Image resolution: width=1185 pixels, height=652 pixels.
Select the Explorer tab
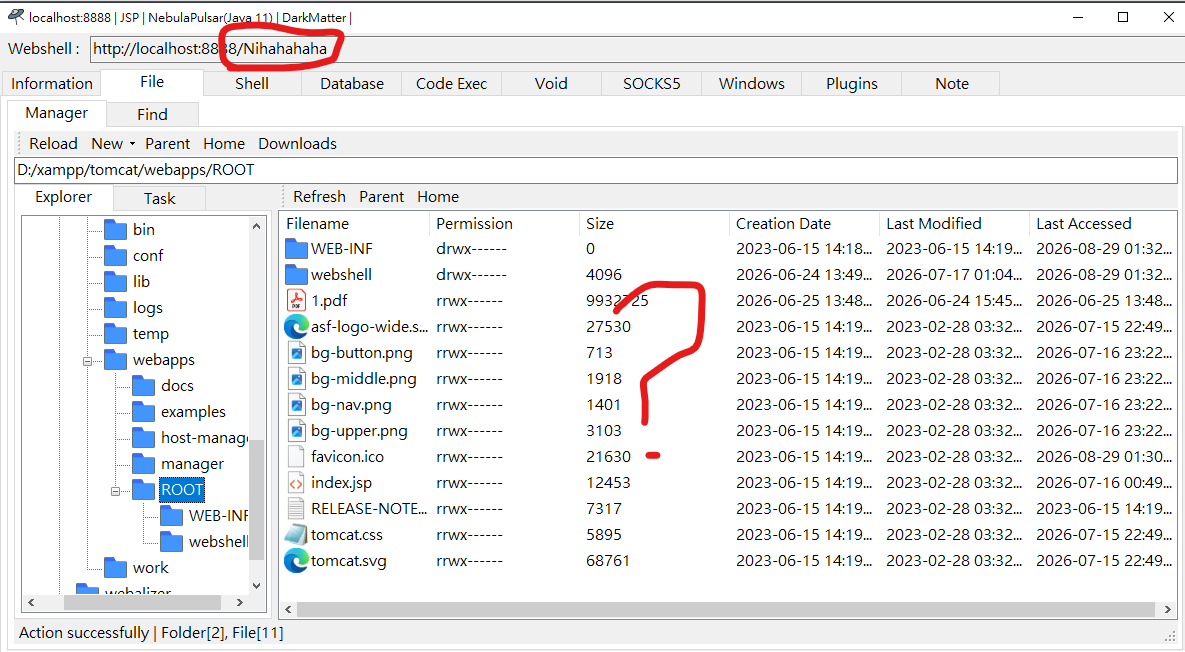[63, 196]
